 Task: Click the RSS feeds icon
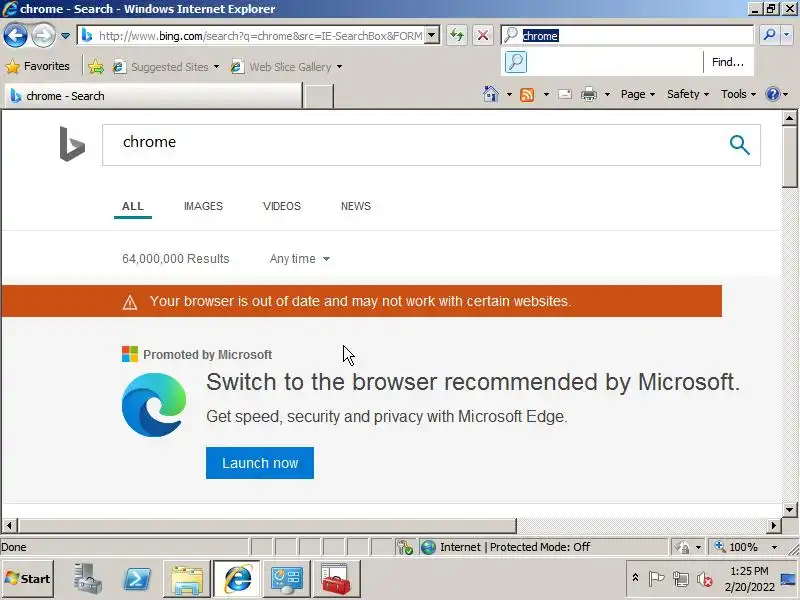tap(527, 94)
